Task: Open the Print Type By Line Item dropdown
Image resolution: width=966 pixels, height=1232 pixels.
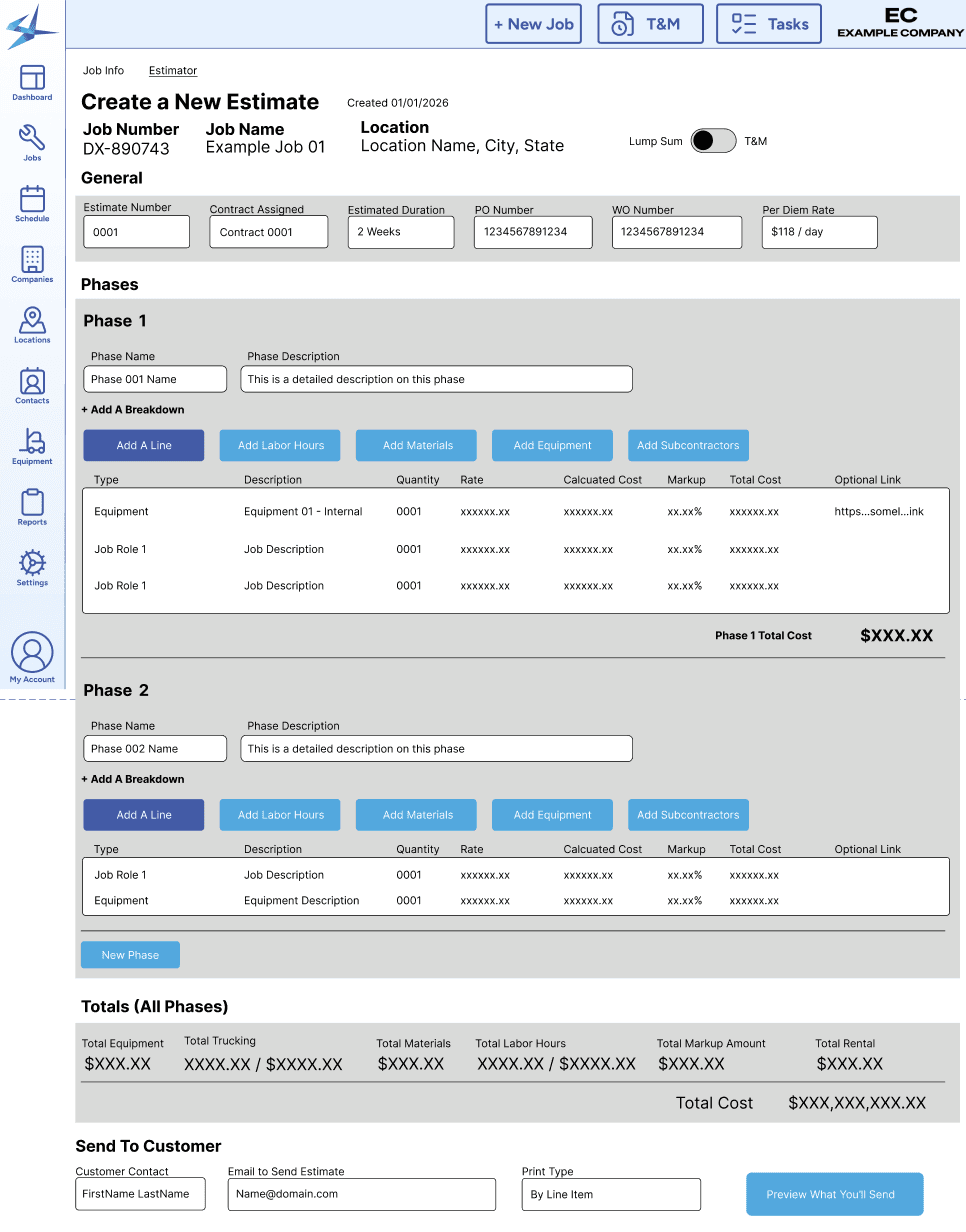Action: 611,1194
